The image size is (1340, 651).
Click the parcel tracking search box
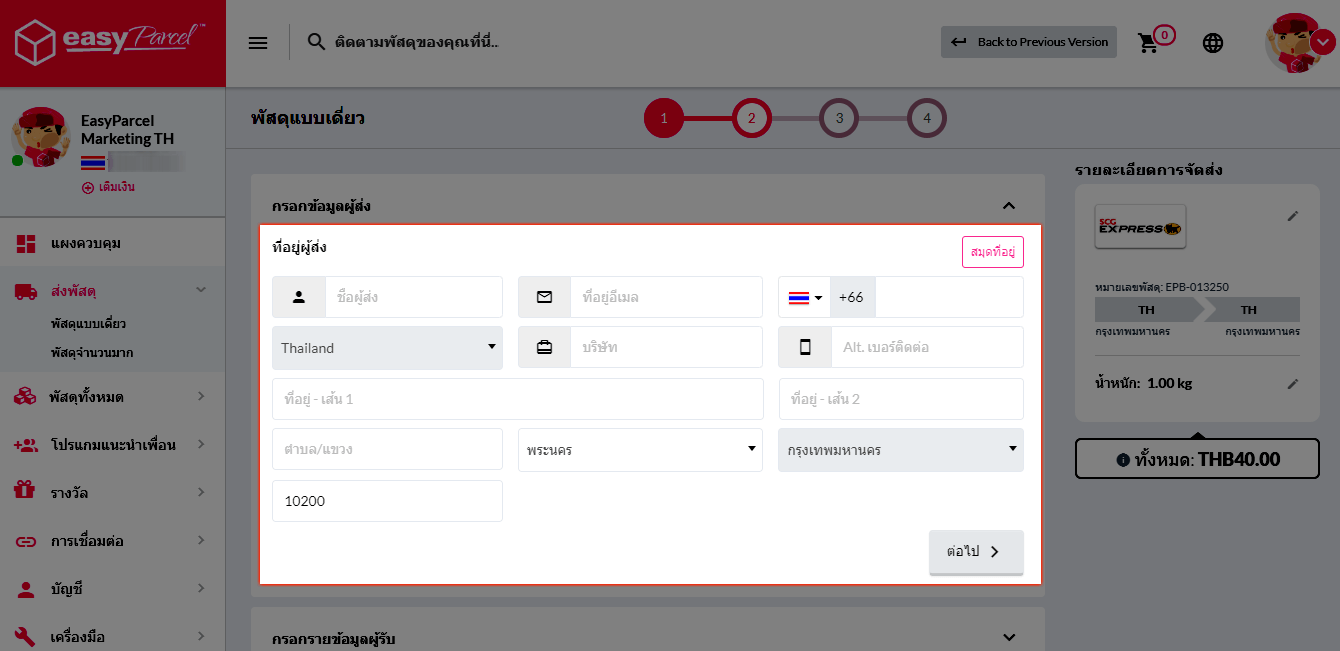click(x=418, y=42)
